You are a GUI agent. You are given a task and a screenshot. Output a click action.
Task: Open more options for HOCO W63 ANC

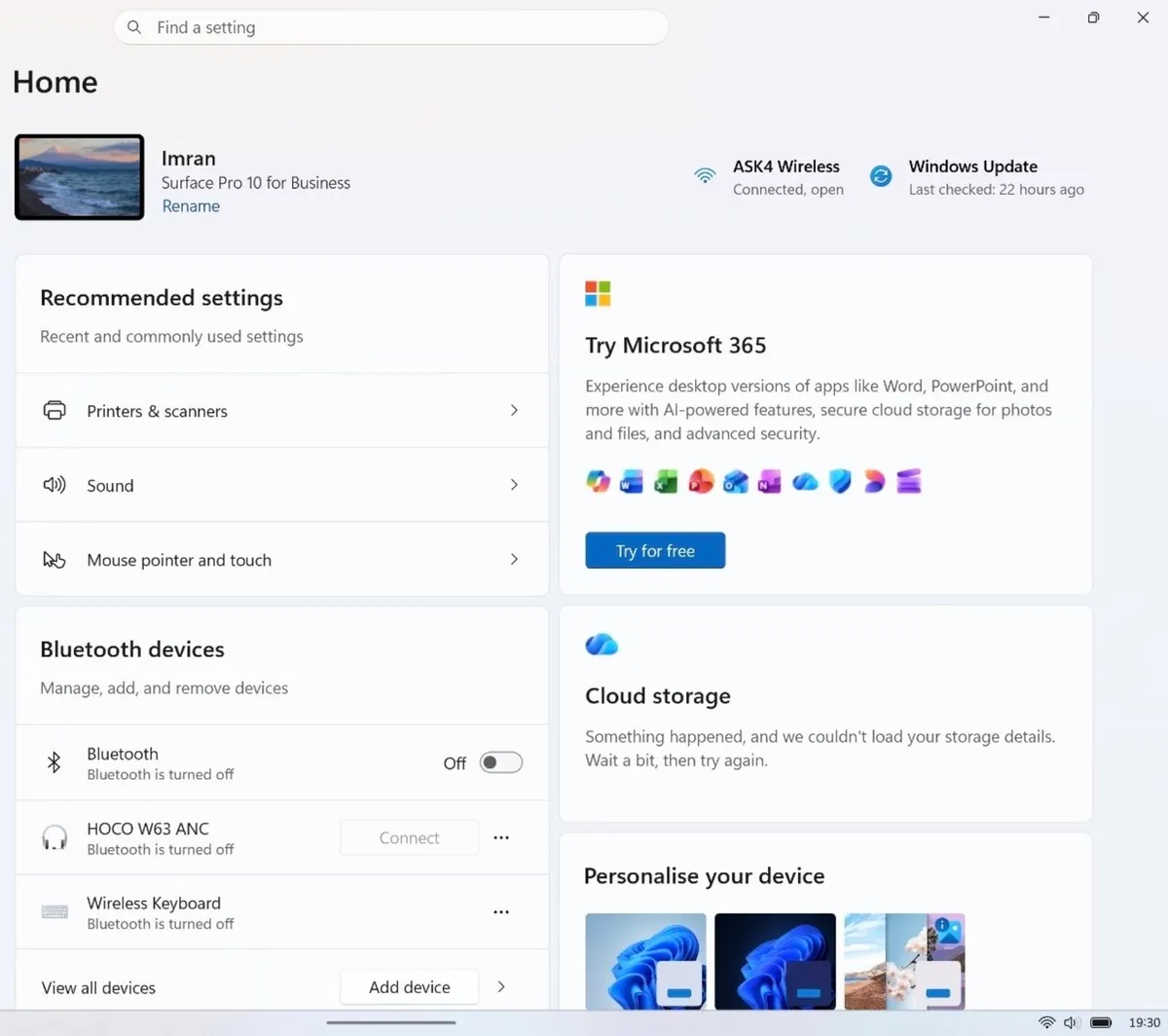tap(501, 837)
